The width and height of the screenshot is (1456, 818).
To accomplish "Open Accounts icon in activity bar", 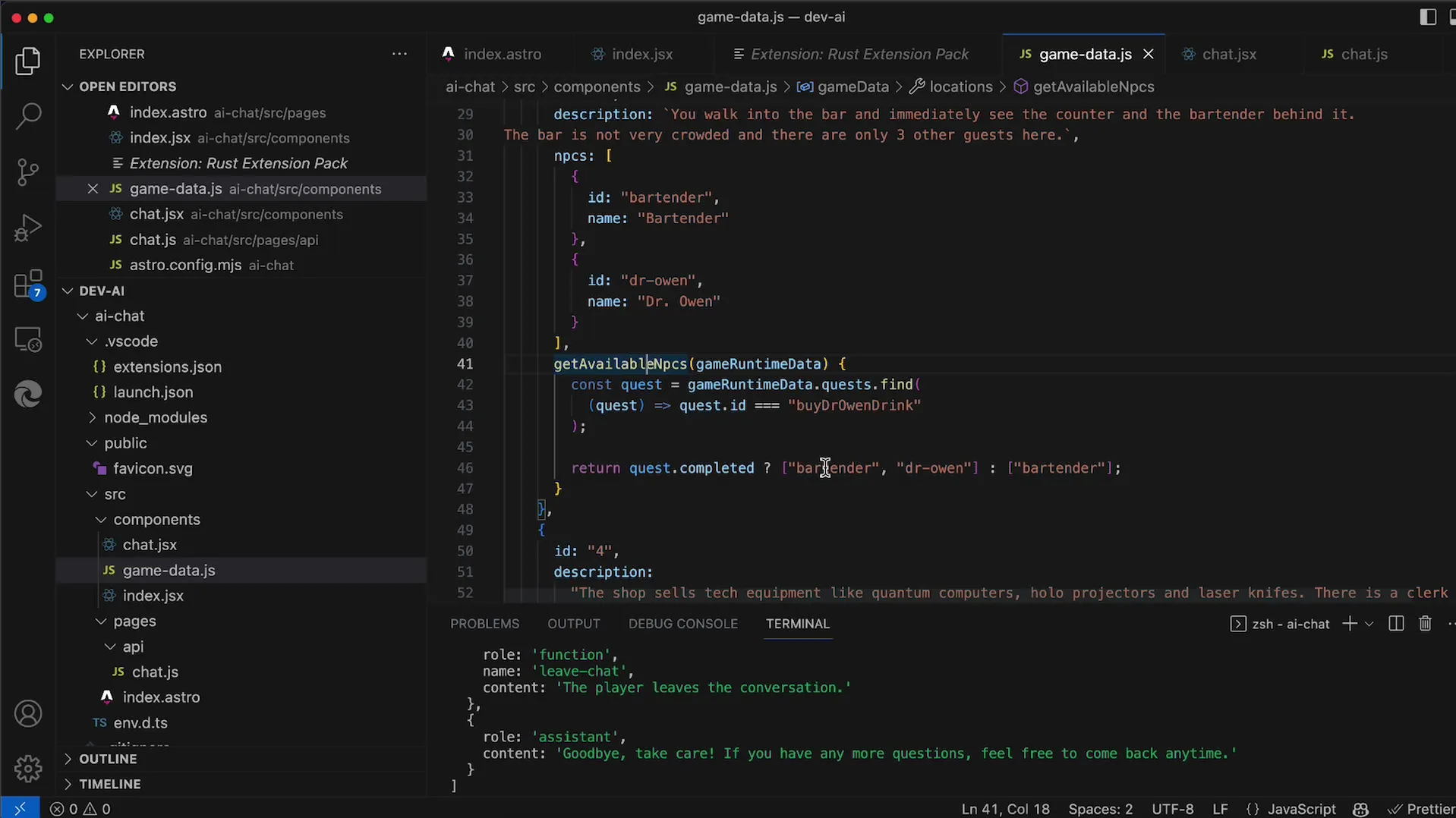I will [x=28, y=714].
